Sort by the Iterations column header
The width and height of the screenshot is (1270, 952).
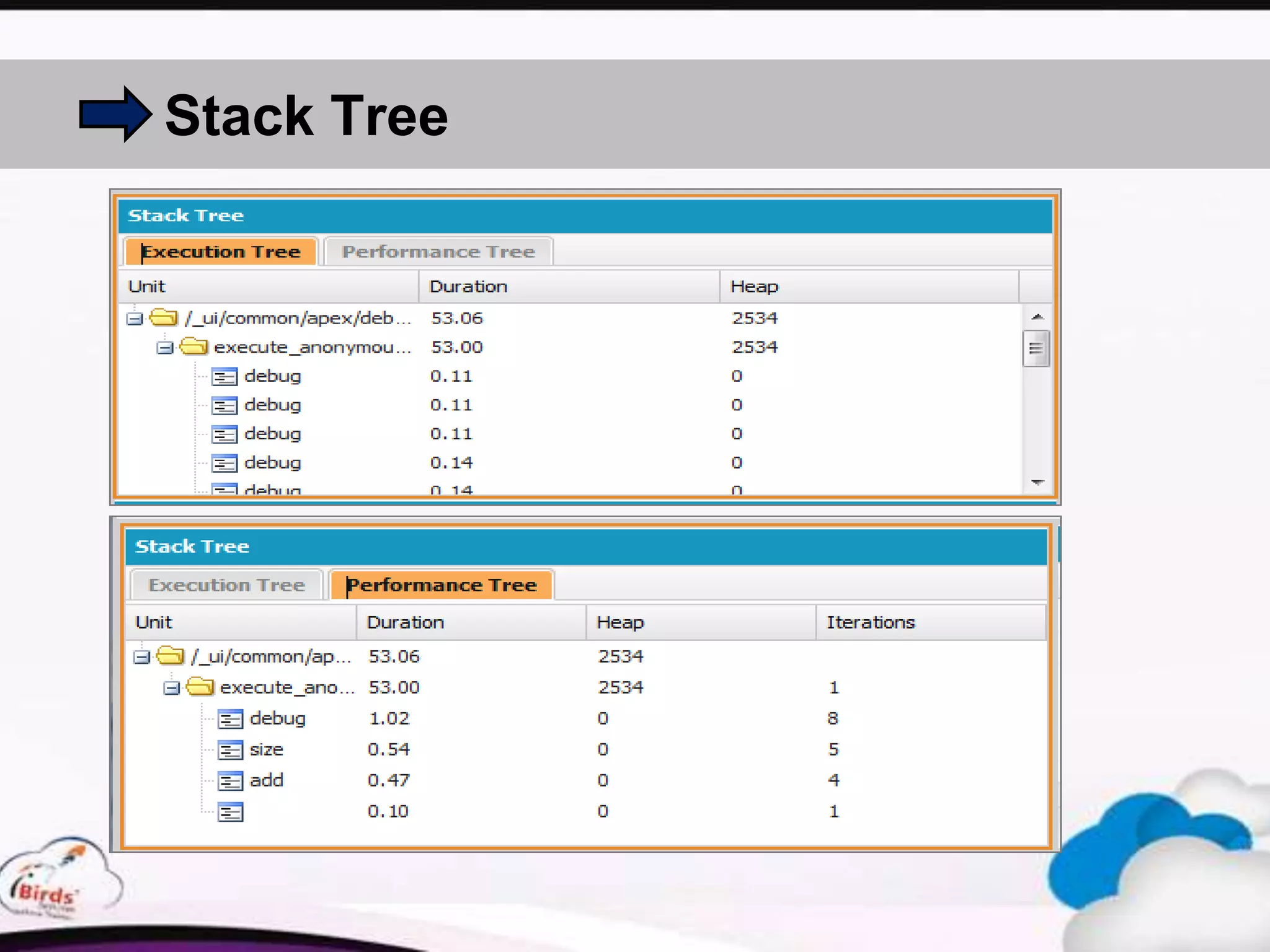pyautogui.click(x=870, y=622)
